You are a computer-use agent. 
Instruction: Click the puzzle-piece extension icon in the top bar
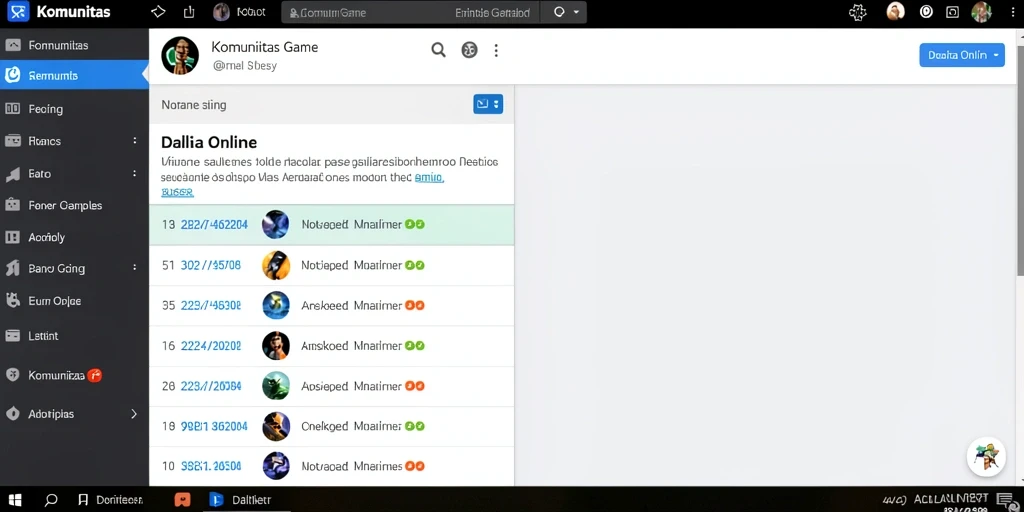857,12
